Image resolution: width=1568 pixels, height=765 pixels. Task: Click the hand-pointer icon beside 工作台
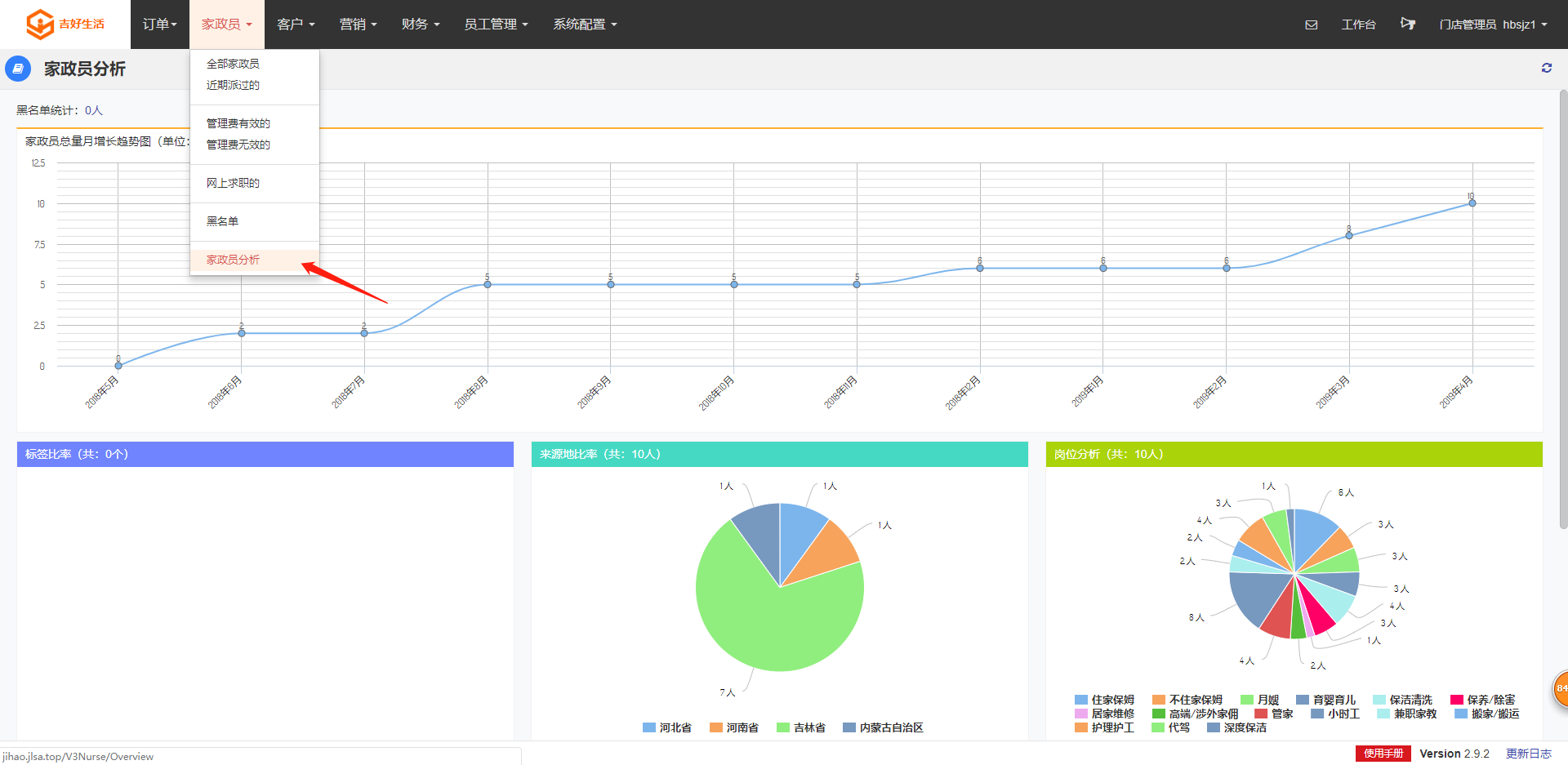pos(1408,24)
